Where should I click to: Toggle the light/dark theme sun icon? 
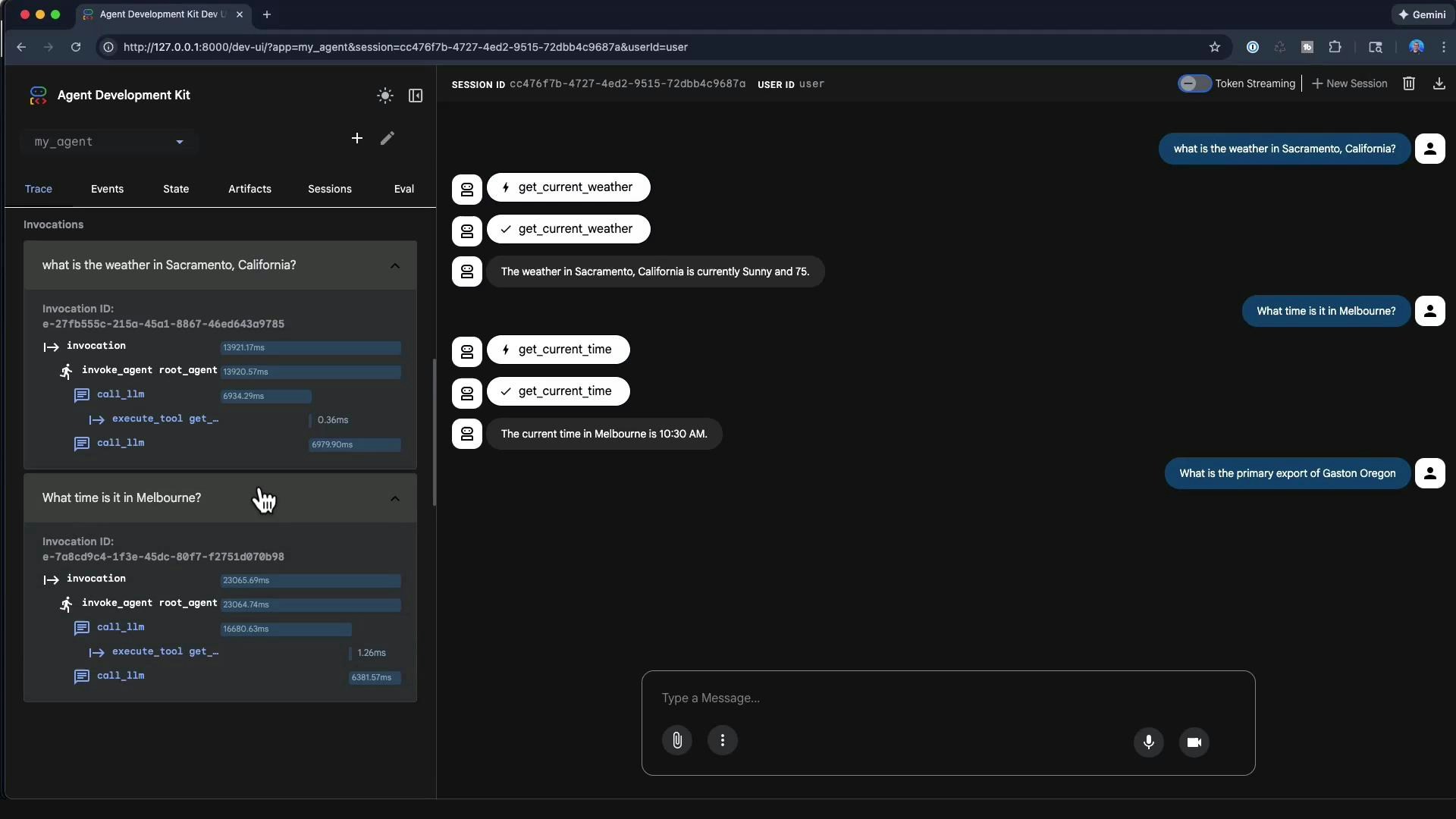tap(385, 96)
